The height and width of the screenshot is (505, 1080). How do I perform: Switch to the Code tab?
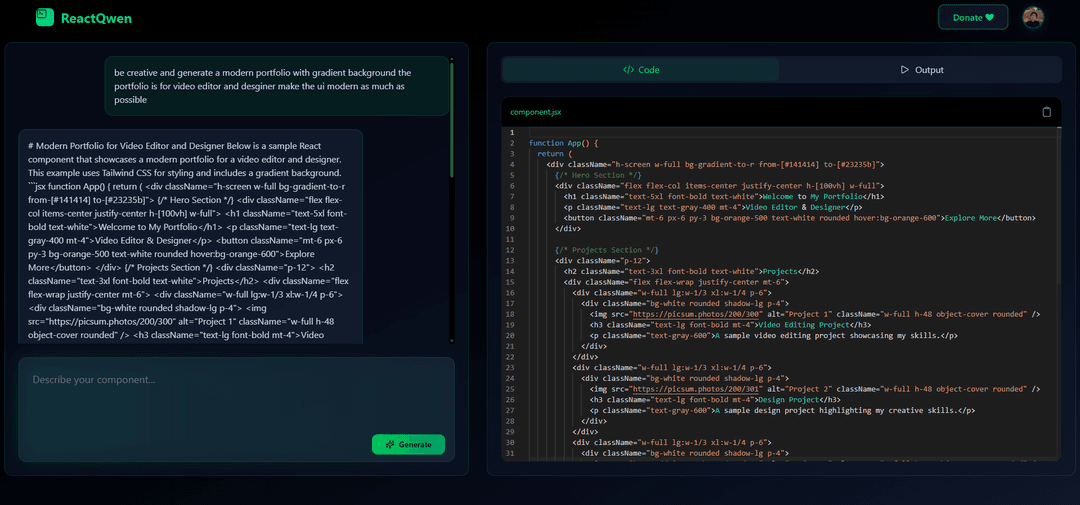[641, 70]
